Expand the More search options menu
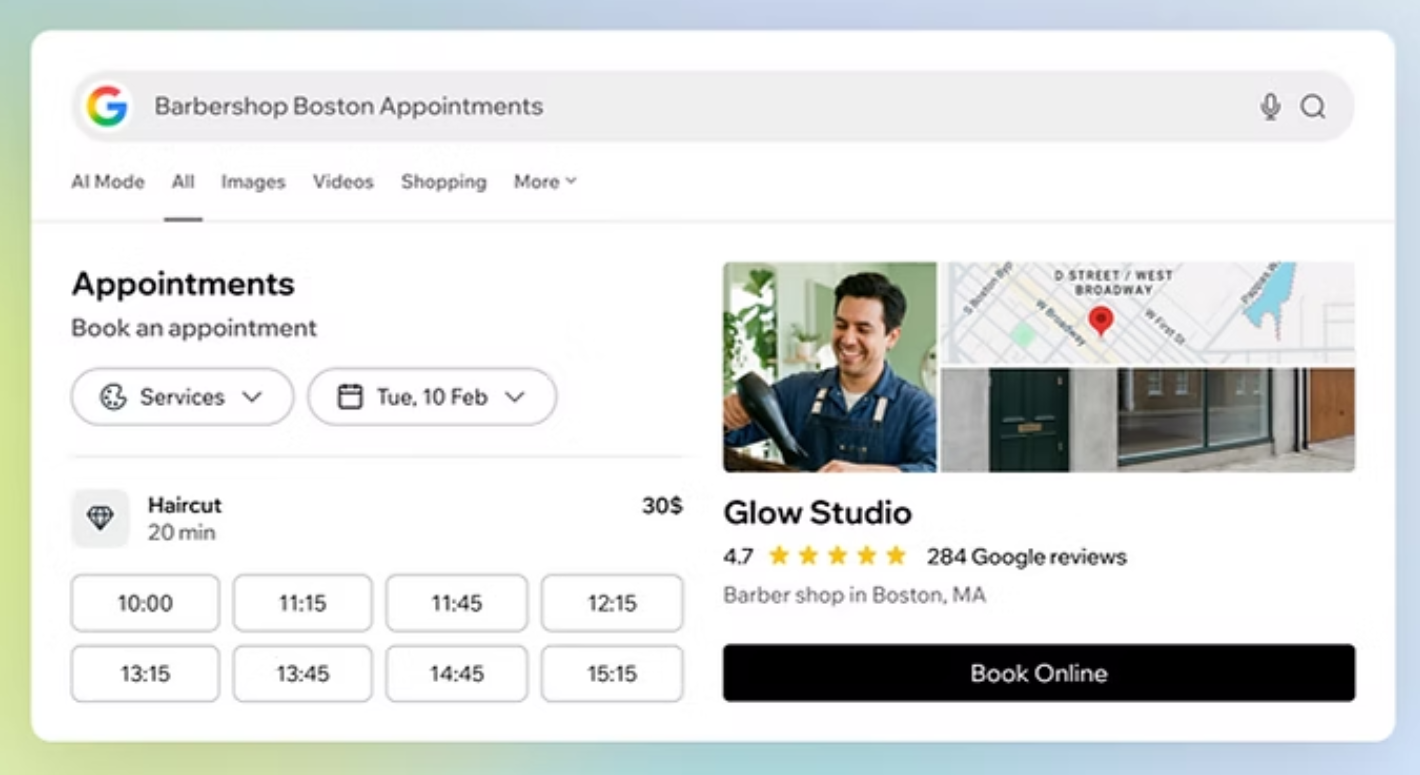The width and height of the screenshot is (1420, 775). pyautogui.click(x=545, y=182)
